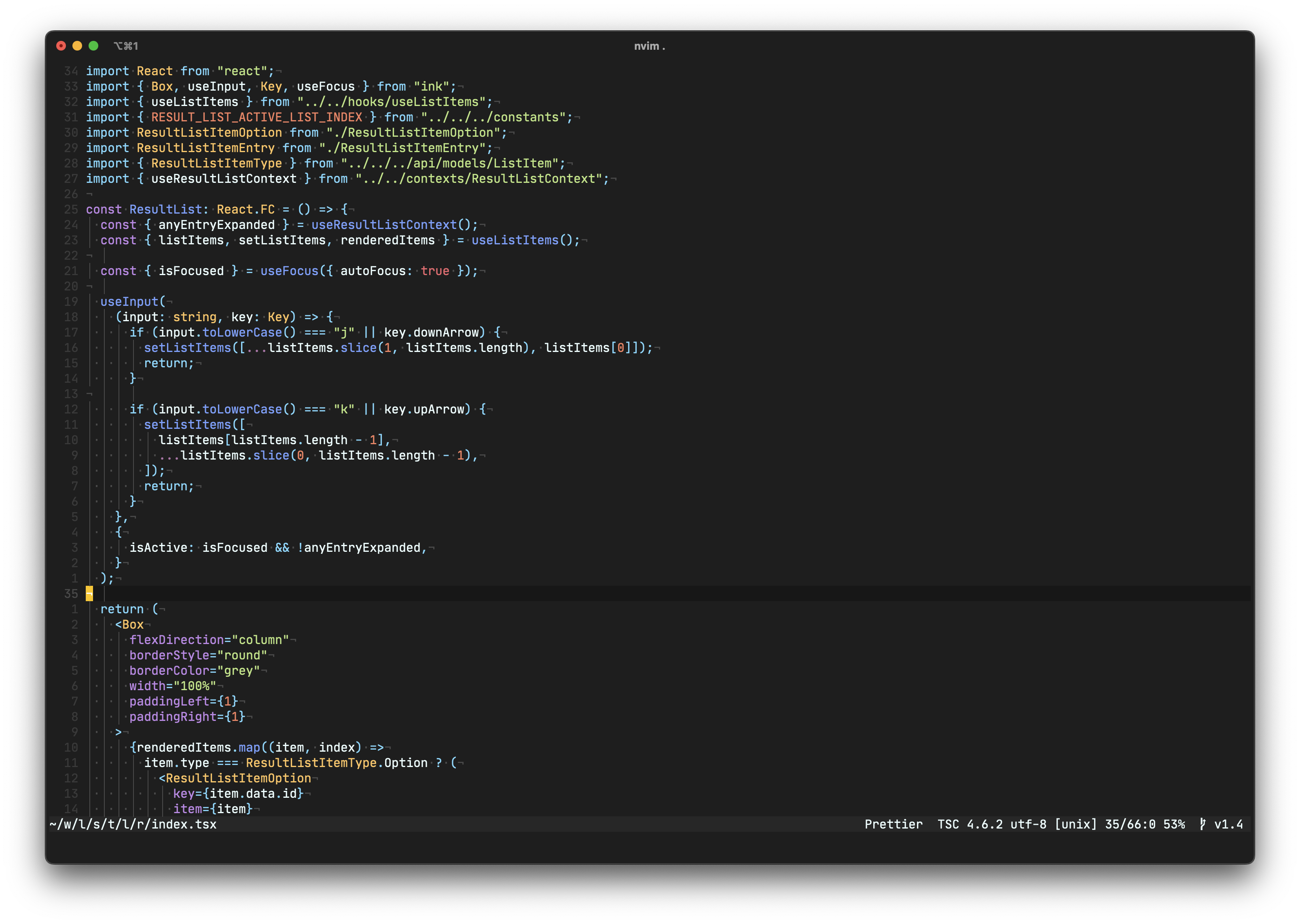Click the v1.4 branch name in statusline

1228,824
